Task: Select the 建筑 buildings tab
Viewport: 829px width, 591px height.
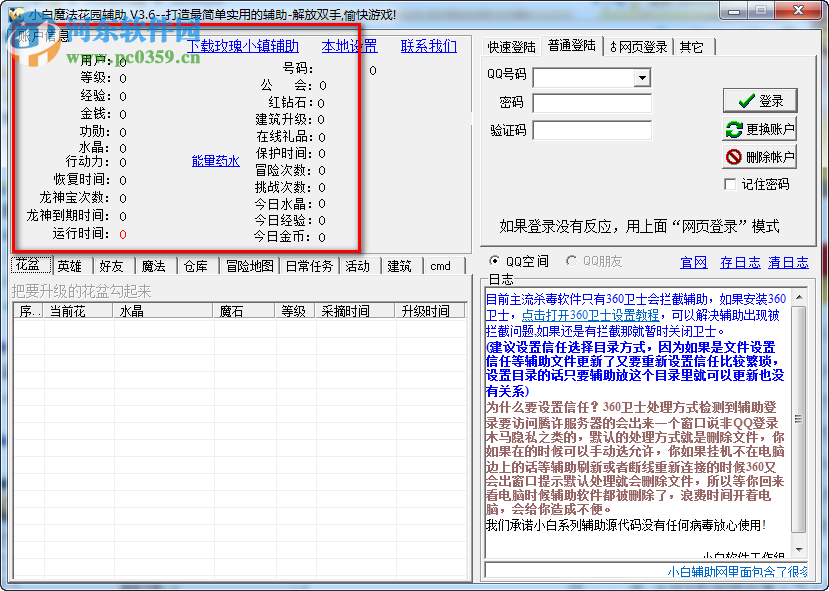Action: 400,266
